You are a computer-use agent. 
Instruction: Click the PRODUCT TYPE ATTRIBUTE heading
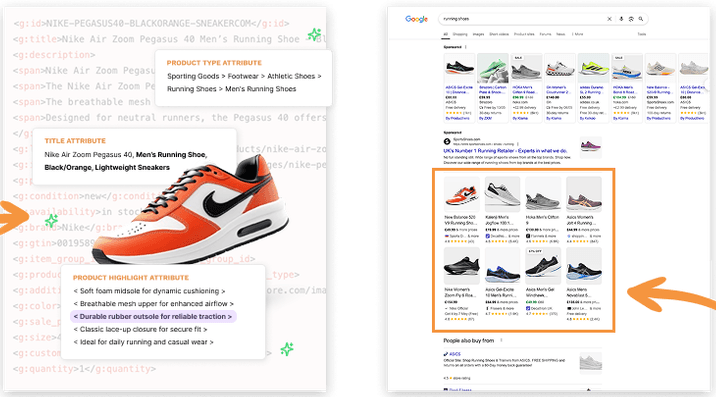(214, 63)
